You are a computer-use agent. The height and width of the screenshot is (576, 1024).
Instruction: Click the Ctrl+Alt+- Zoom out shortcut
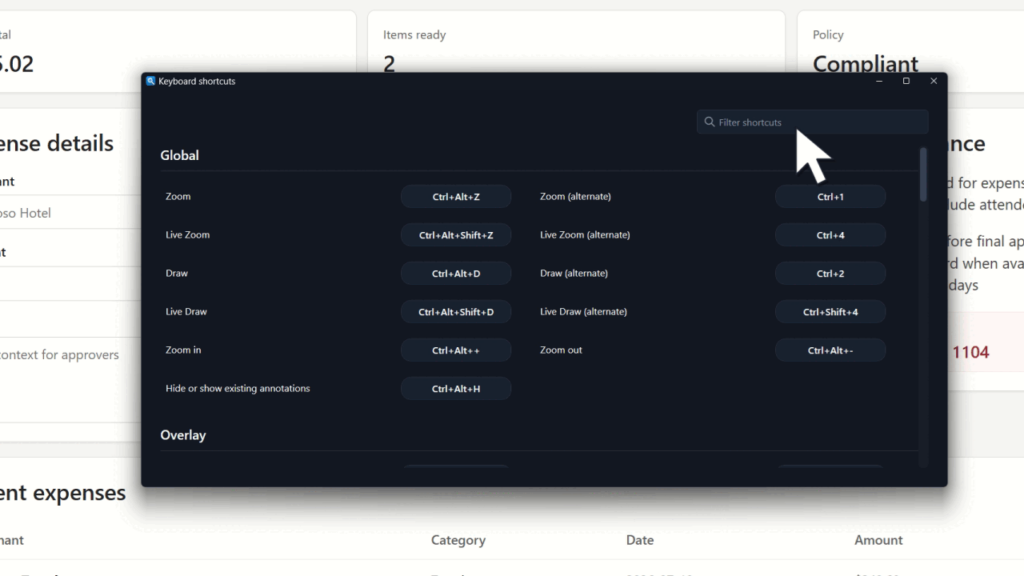tap(830, 351)
